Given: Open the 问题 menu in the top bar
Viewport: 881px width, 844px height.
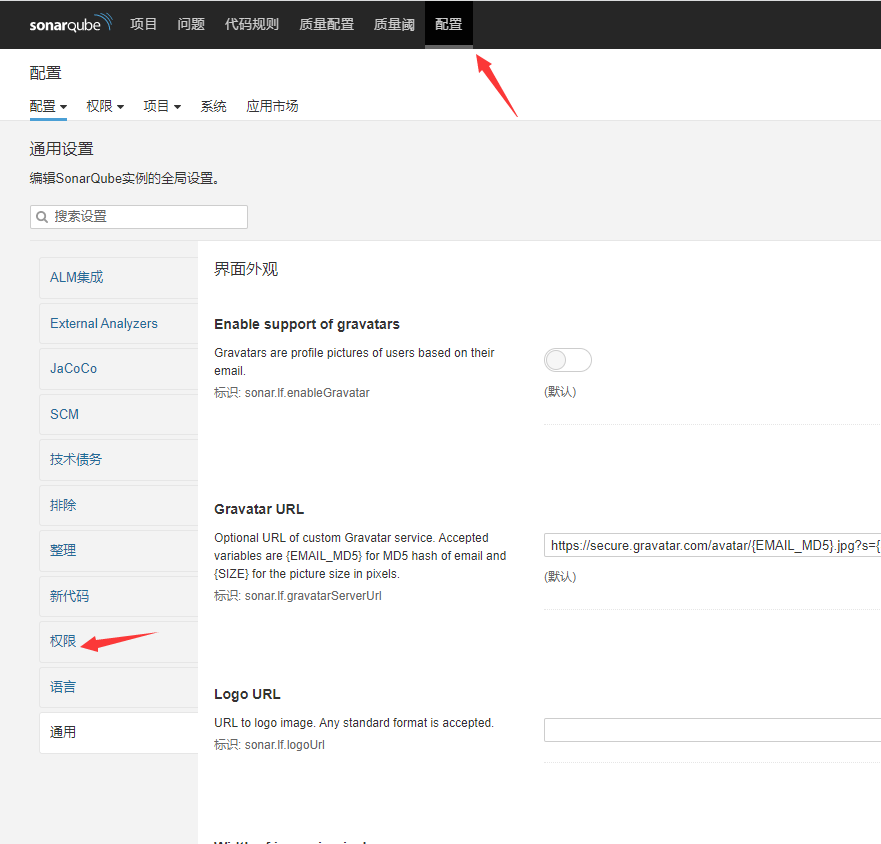Looking at the screenshot, I should [x=190, y=24].
